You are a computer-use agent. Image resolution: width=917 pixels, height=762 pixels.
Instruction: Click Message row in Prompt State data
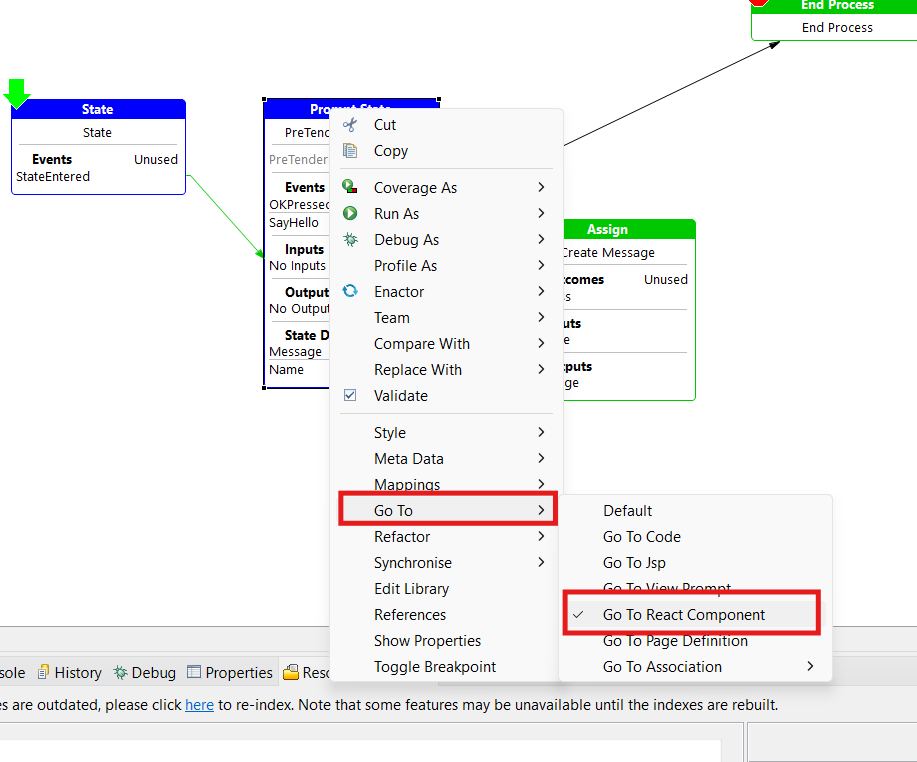pyautogui.click(x=295, y=351)
